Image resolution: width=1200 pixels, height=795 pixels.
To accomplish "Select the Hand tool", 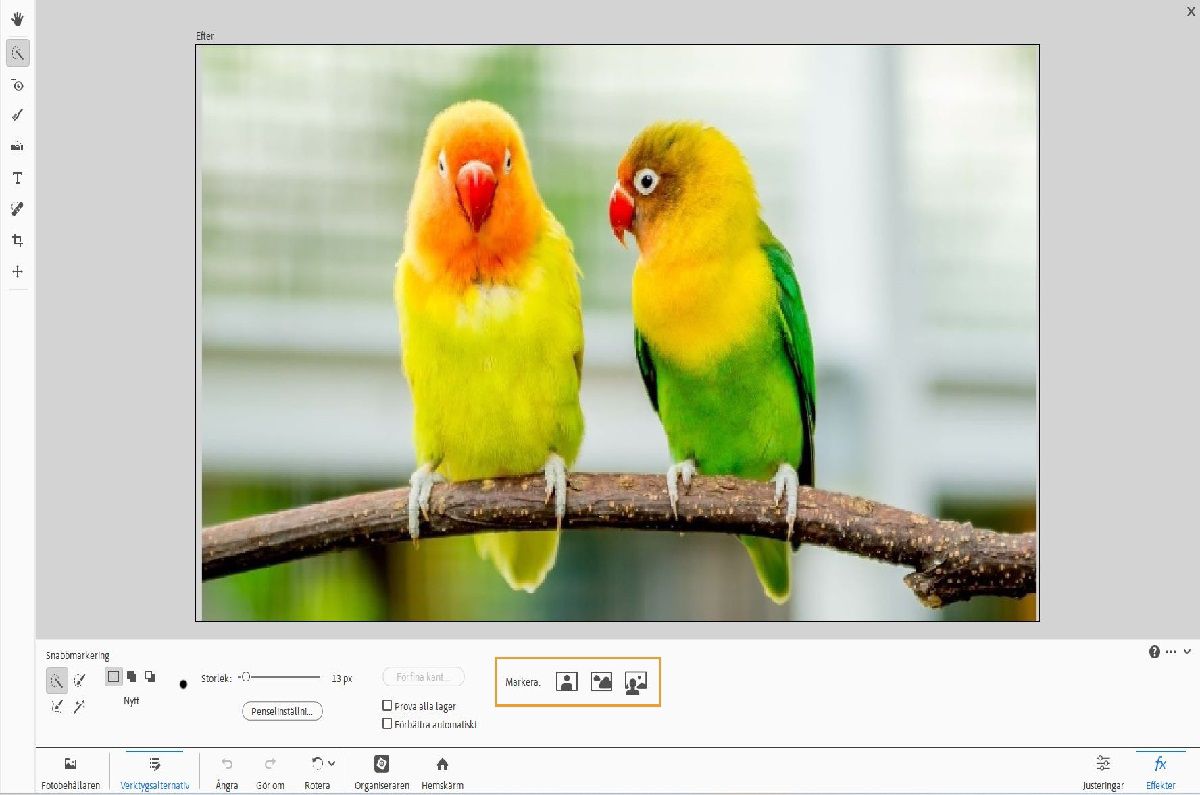I will [x=17, y=21].
